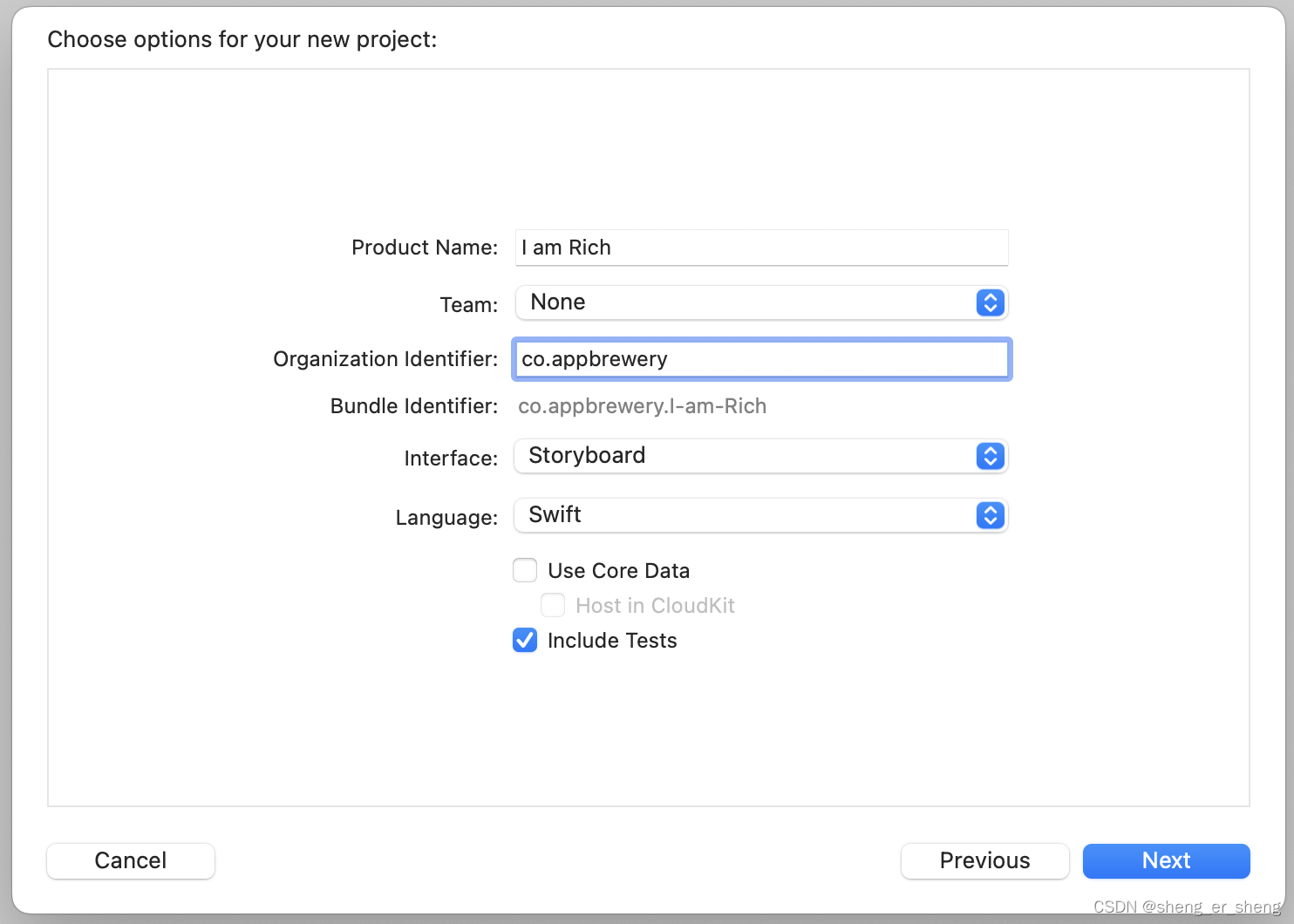Click the "Use Core Data" label text
1294x924 pixels.
click(618, 571)
